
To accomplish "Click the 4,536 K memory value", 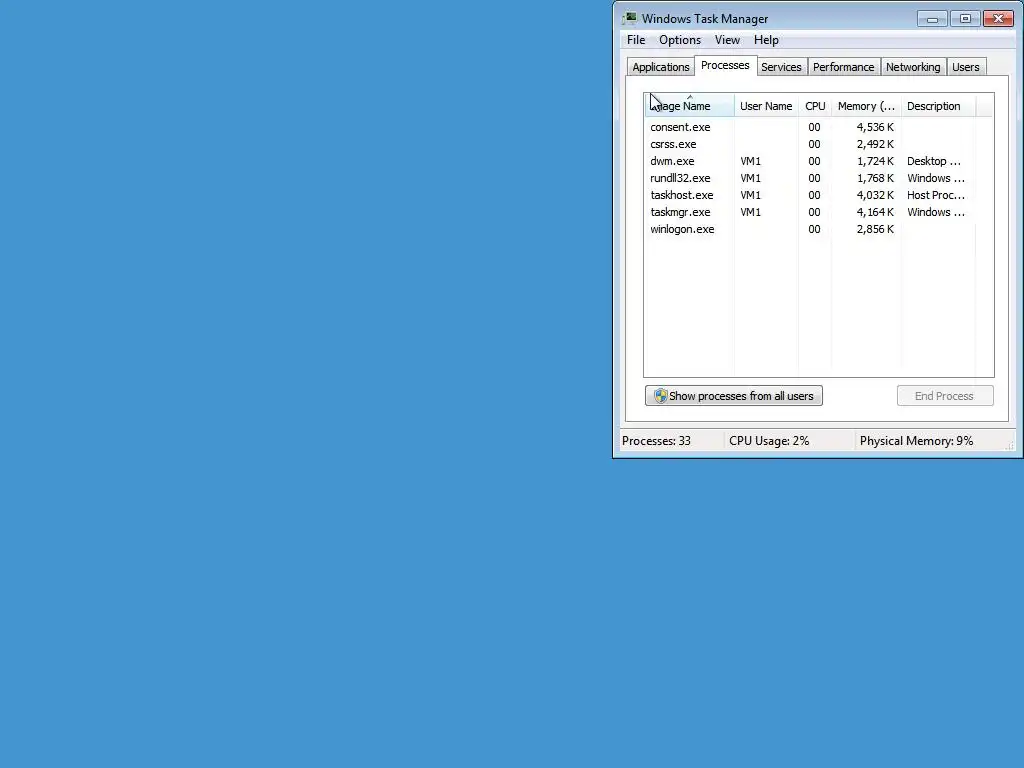I will coord(875,127).
